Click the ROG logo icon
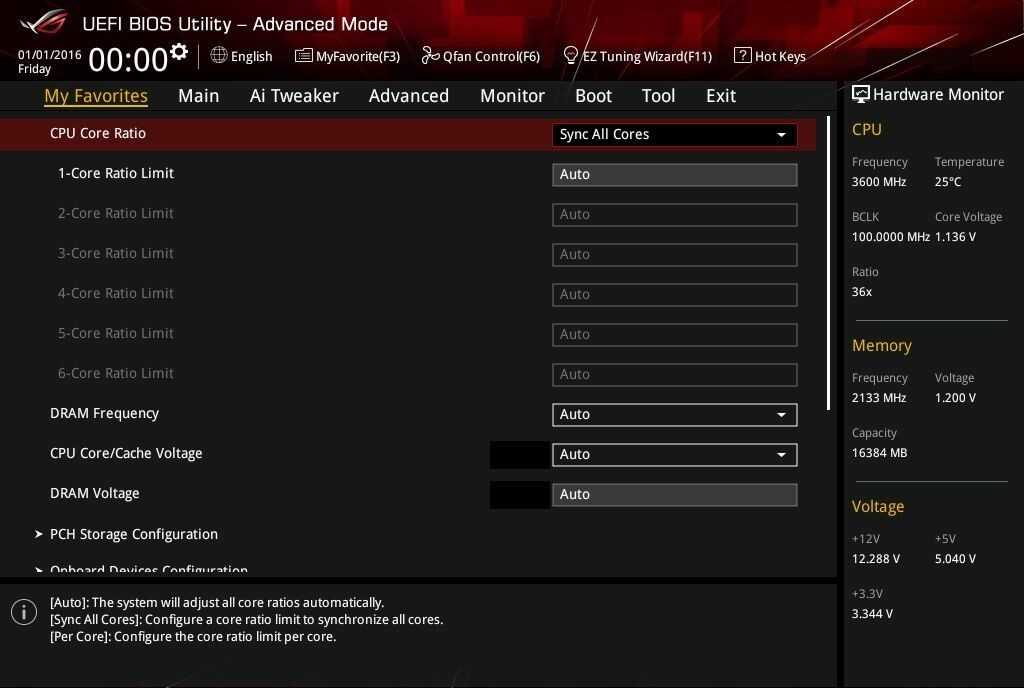The width and height of the screenshot is (1024, 688). tap(42, 22)
